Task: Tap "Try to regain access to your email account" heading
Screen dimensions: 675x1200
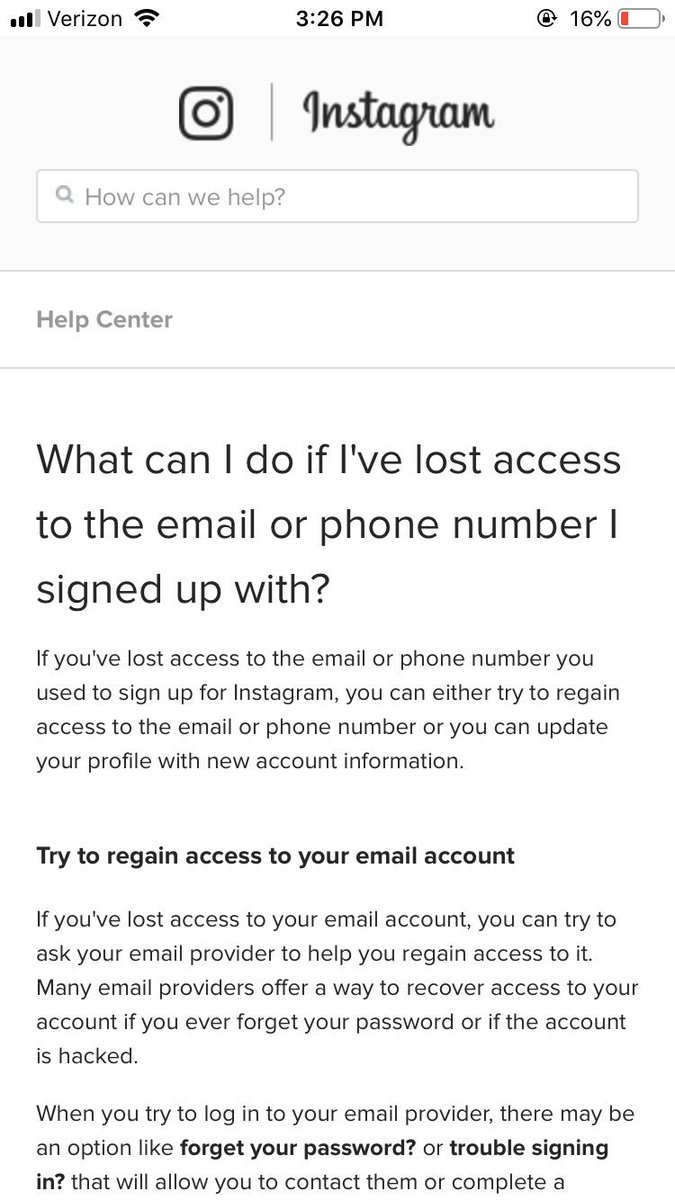Action: pyautogui.click(x=275, y=856)
